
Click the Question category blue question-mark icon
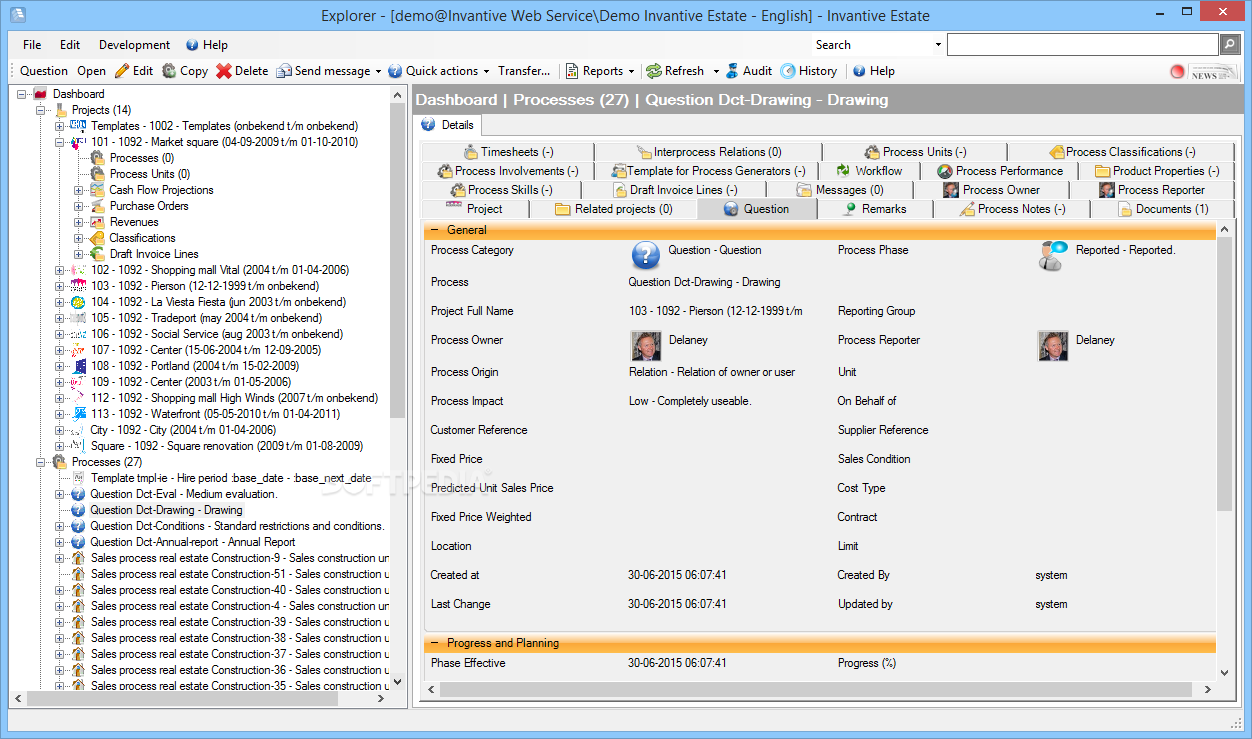pos(646,254)
